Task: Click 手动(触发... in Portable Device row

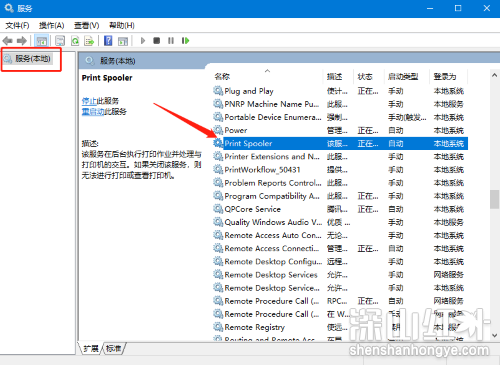Action: [x=407, y=117]
